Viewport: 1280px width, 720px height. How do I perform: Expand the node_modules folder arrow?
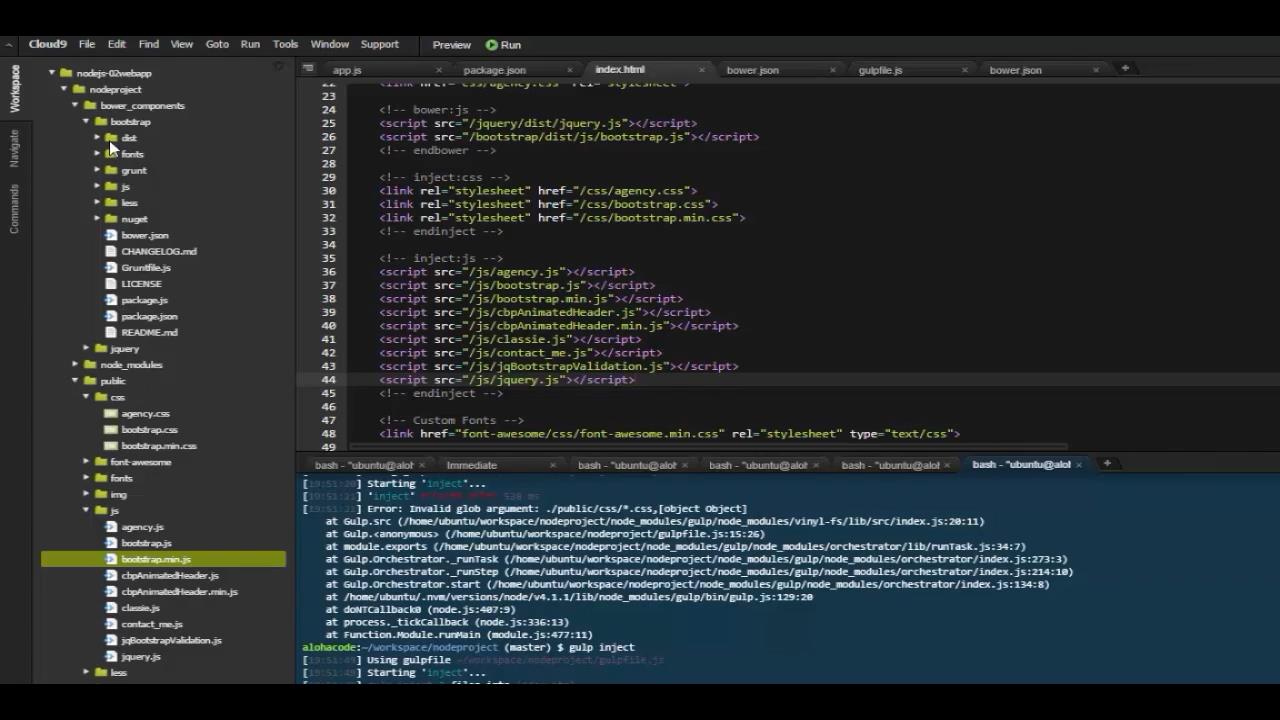(x=75, y=365)
